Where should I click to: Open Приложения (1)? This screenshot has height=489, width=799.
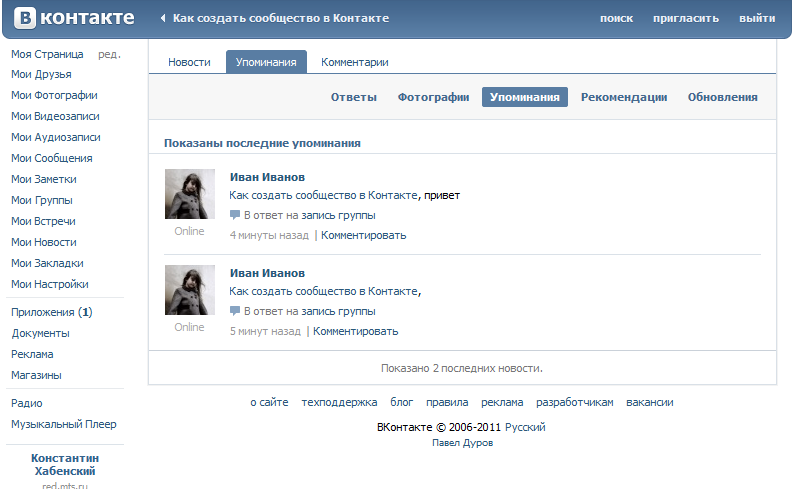click(51, 312)
